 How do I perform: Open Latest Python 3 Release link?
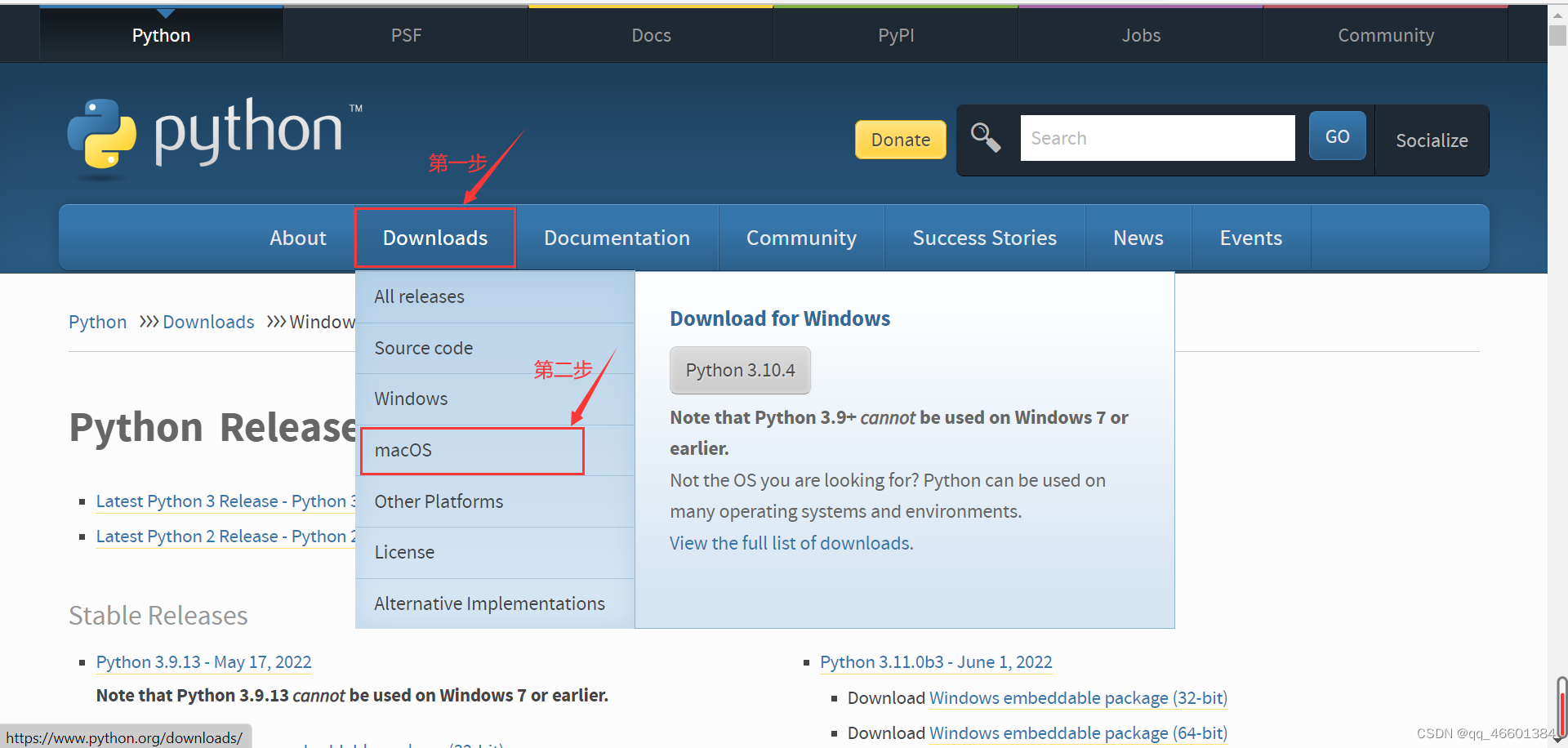click(x=225, y=501)
